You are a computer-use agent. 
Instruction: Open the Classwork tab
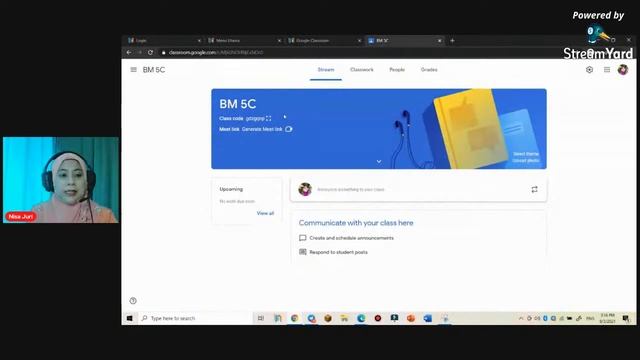362,70
